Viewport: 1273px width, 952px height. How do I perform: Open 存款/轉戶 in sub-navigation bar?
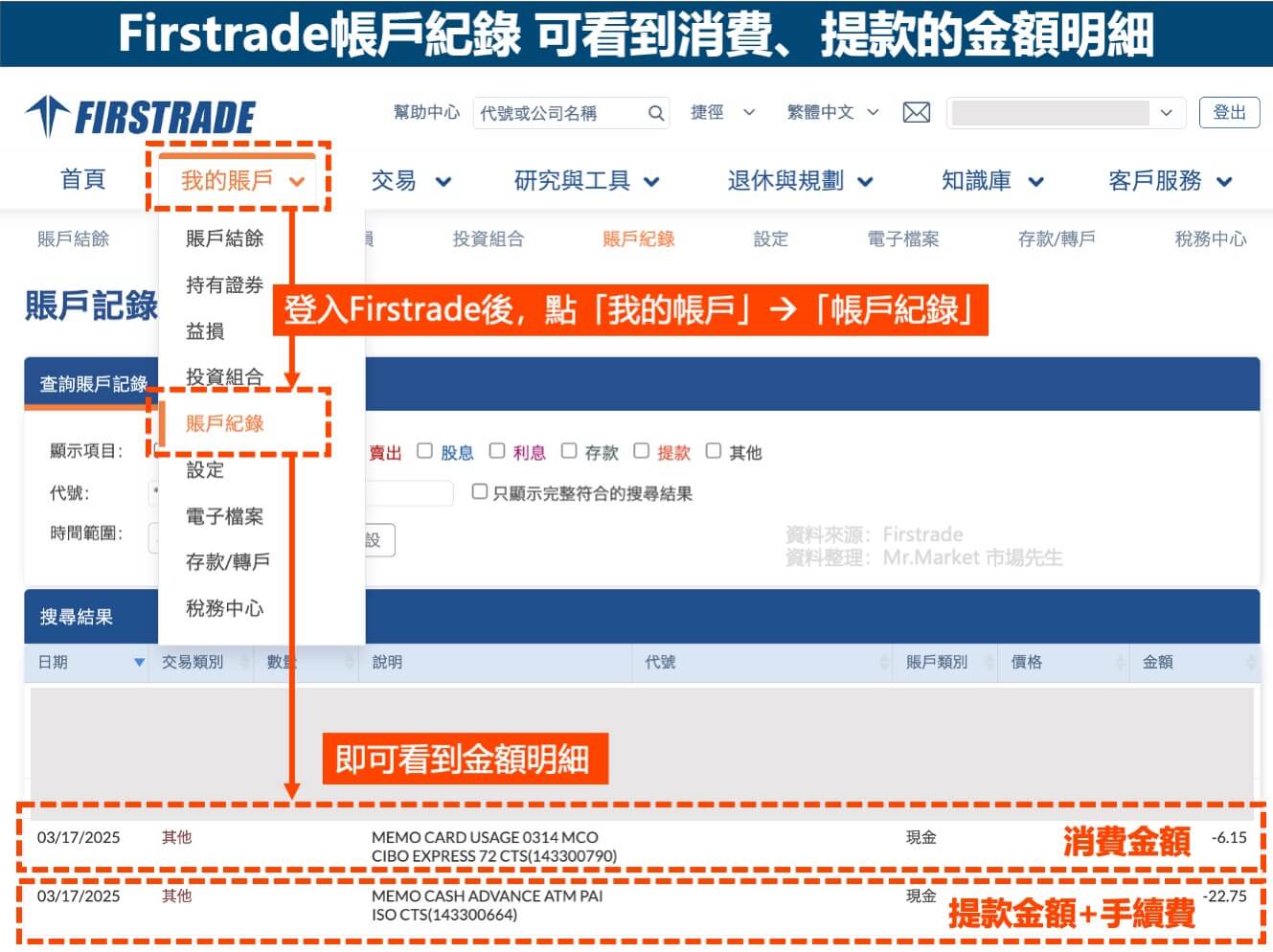click(1057, 239)
